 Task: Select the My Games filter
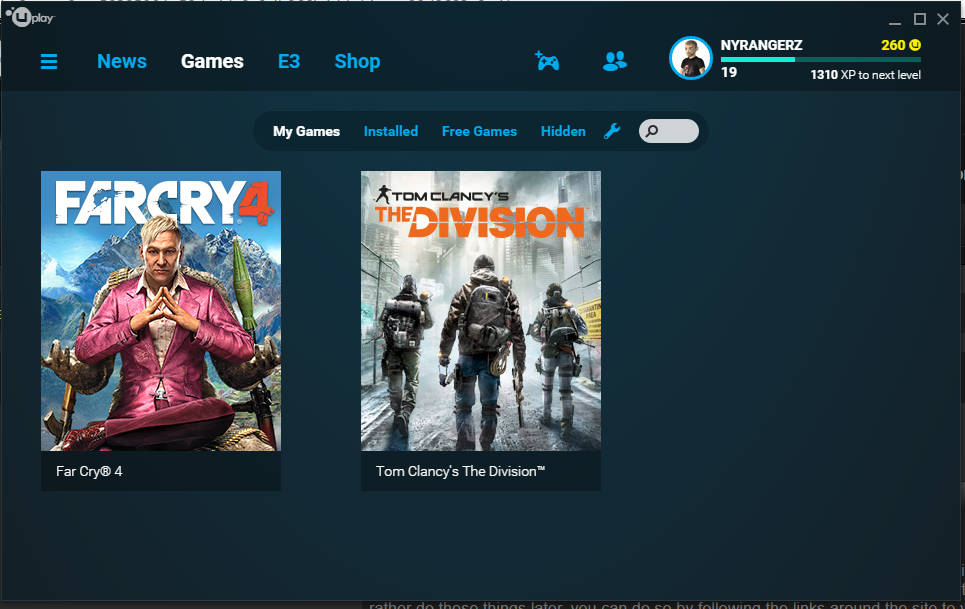coord(306,131)
